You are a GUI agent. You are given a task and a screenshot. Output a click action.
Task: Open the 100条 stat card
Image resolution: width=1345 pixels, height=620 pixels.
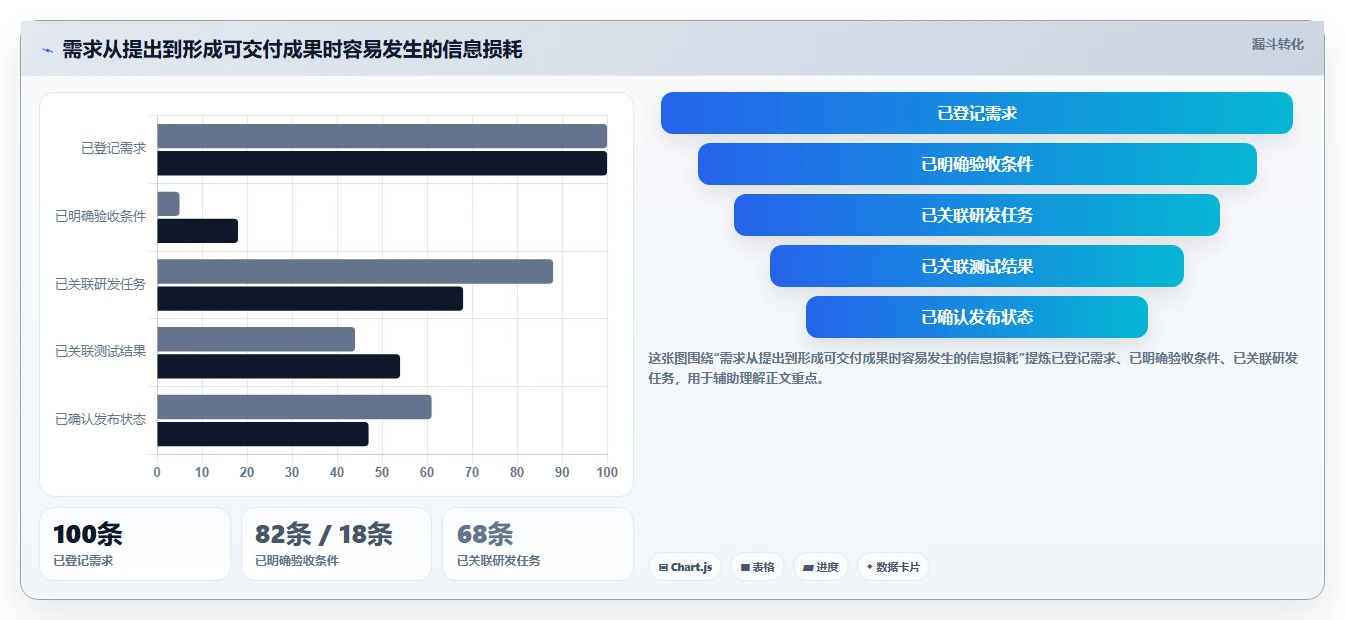(x=135, y=544)
